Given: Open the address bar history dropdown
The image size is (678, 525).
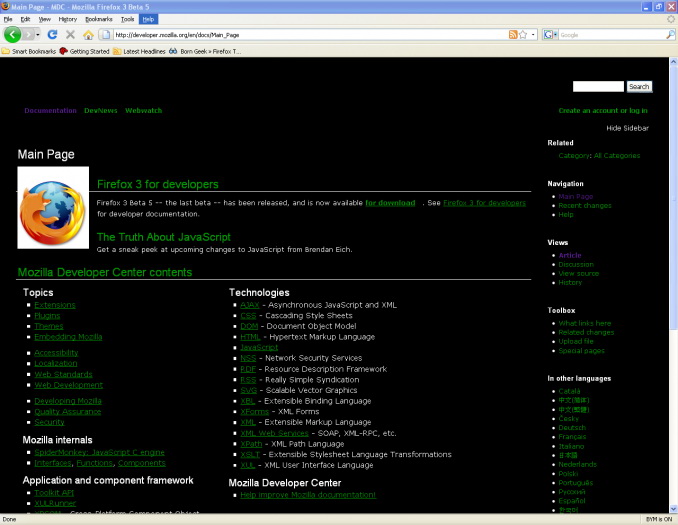Looking at the screenshot, I should 533,35.
